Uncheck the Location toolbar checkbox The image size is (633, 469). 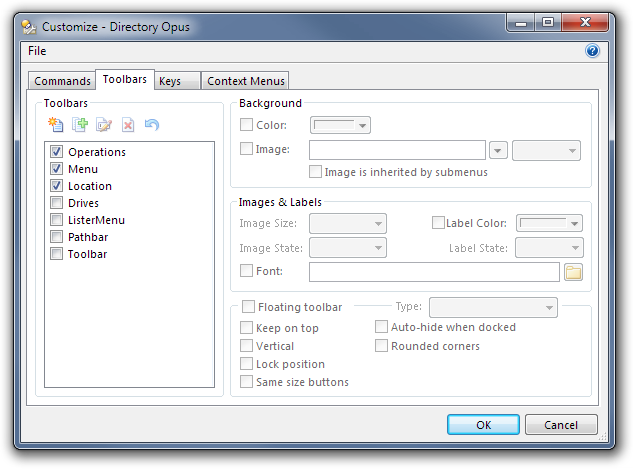[57, 186]
